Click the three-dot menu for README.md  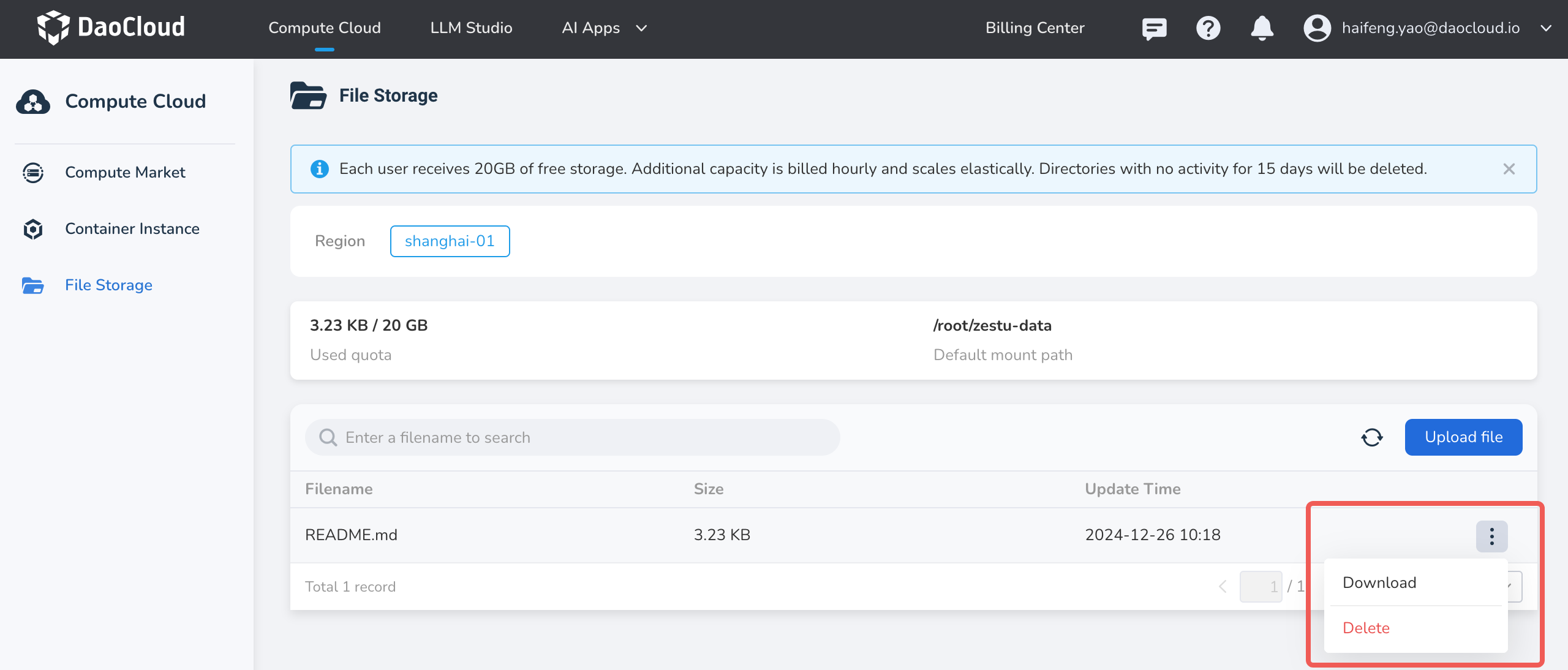coord(1491,536)
